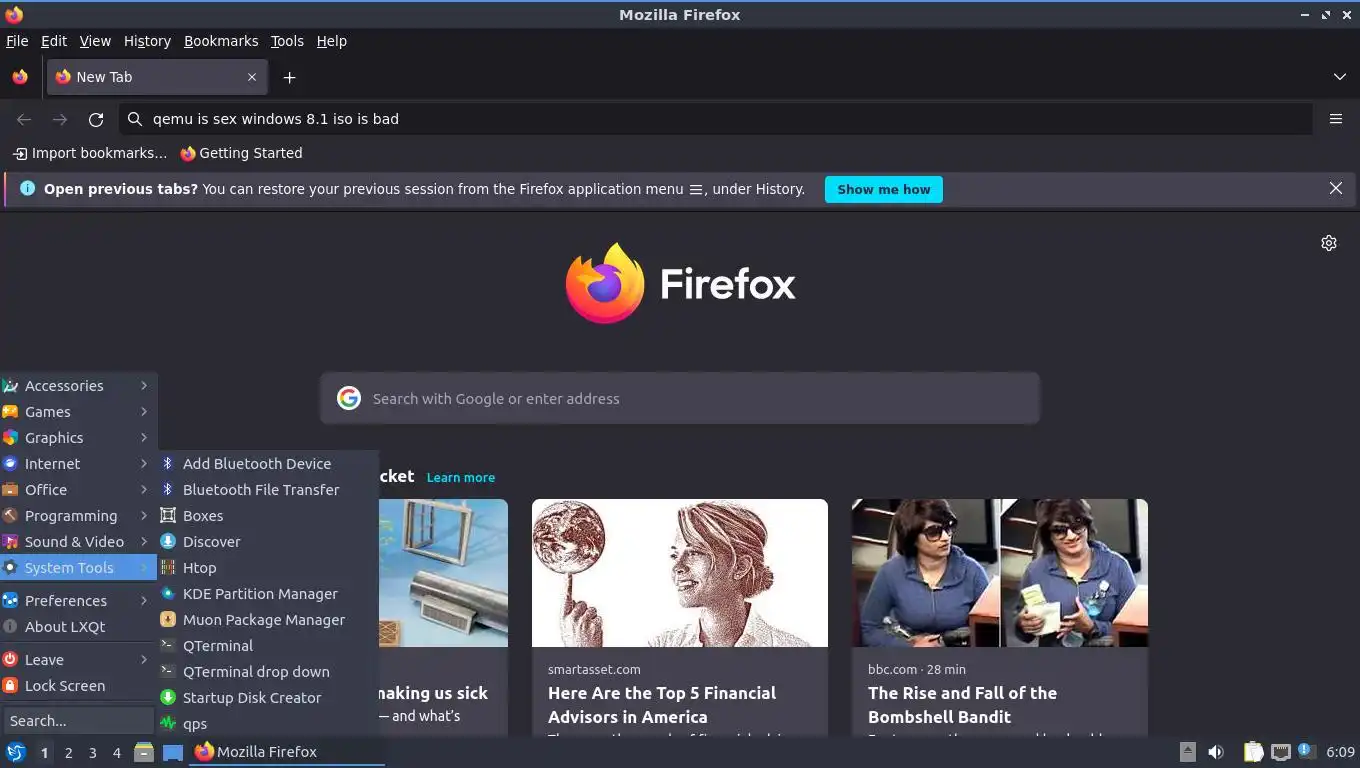The image size is (1360, 768).
Task: Open new tab with plus button
Action: pos(289,77)
